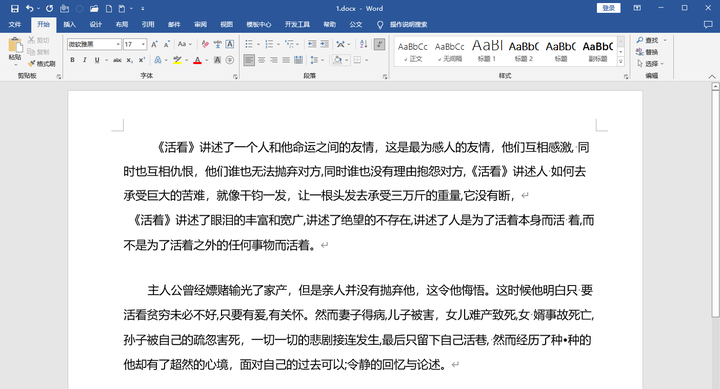Switch to the Design (设计) tab
The height and width of the screenshot is (389, 720).
(x=96, y=24)
